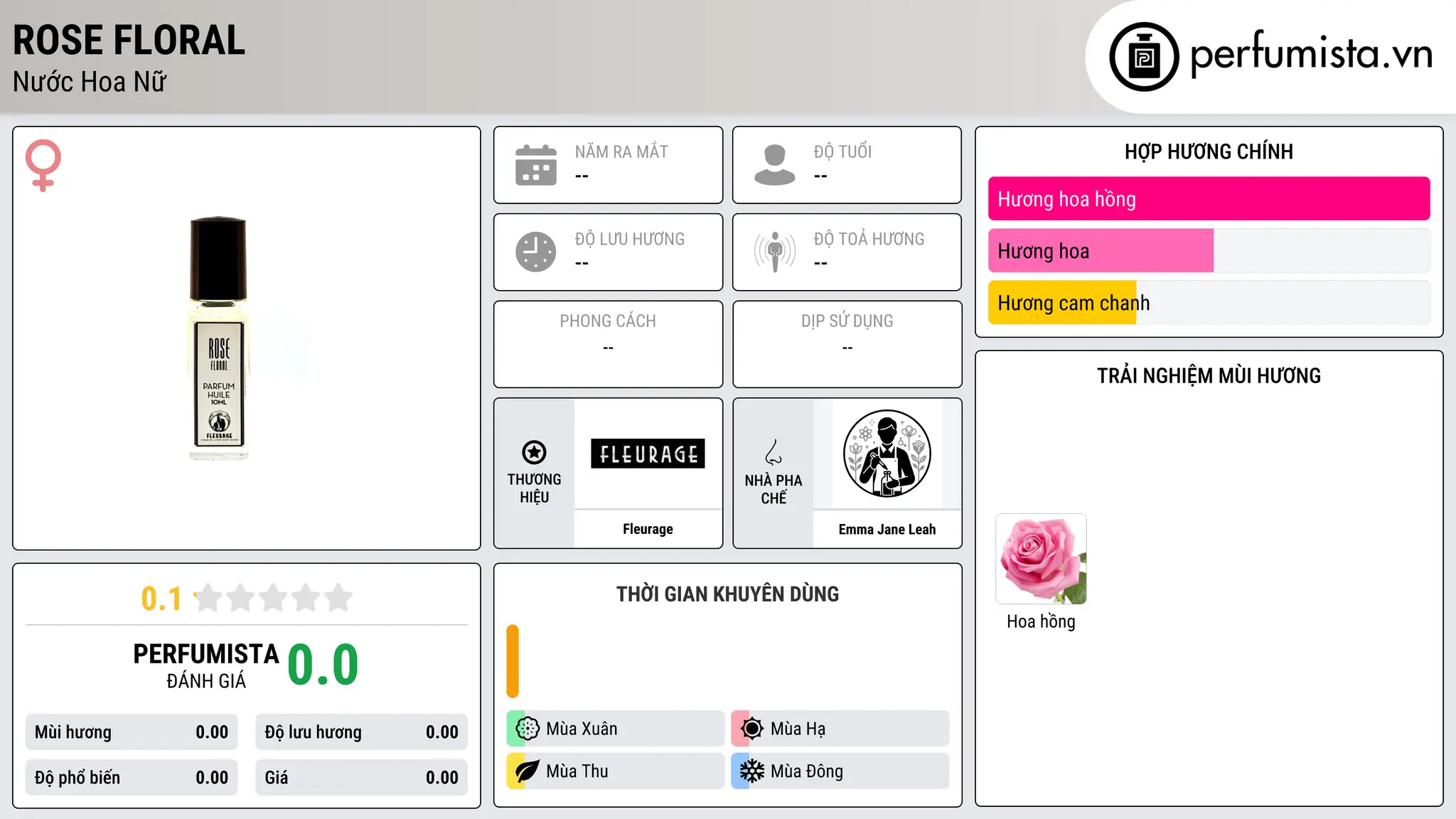Open the Fleurage brand name link
This screenshot has width=1456, height=819.
648,529
